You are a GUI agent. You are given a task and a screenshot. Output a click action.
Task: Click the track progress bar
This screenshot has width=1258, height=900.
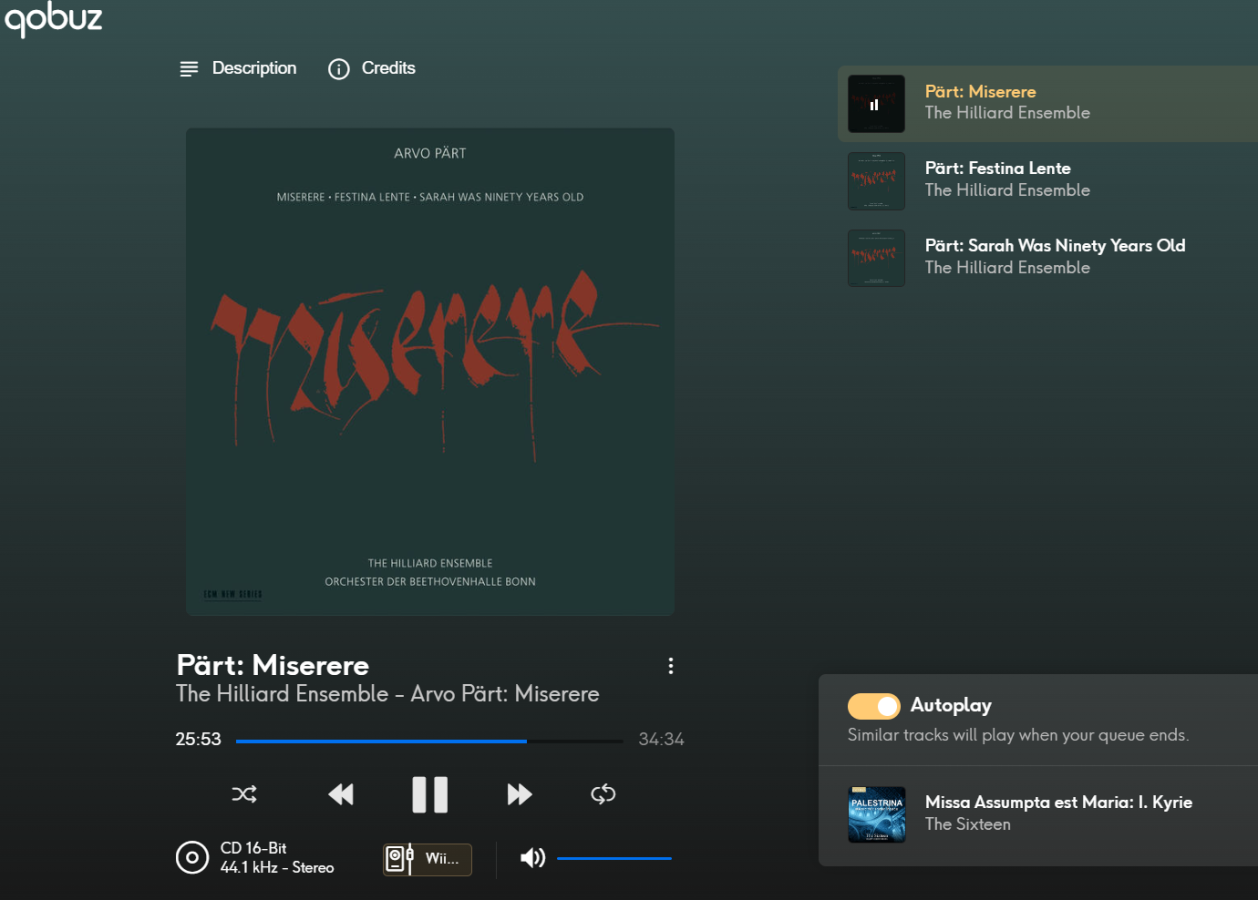(429, 741)
